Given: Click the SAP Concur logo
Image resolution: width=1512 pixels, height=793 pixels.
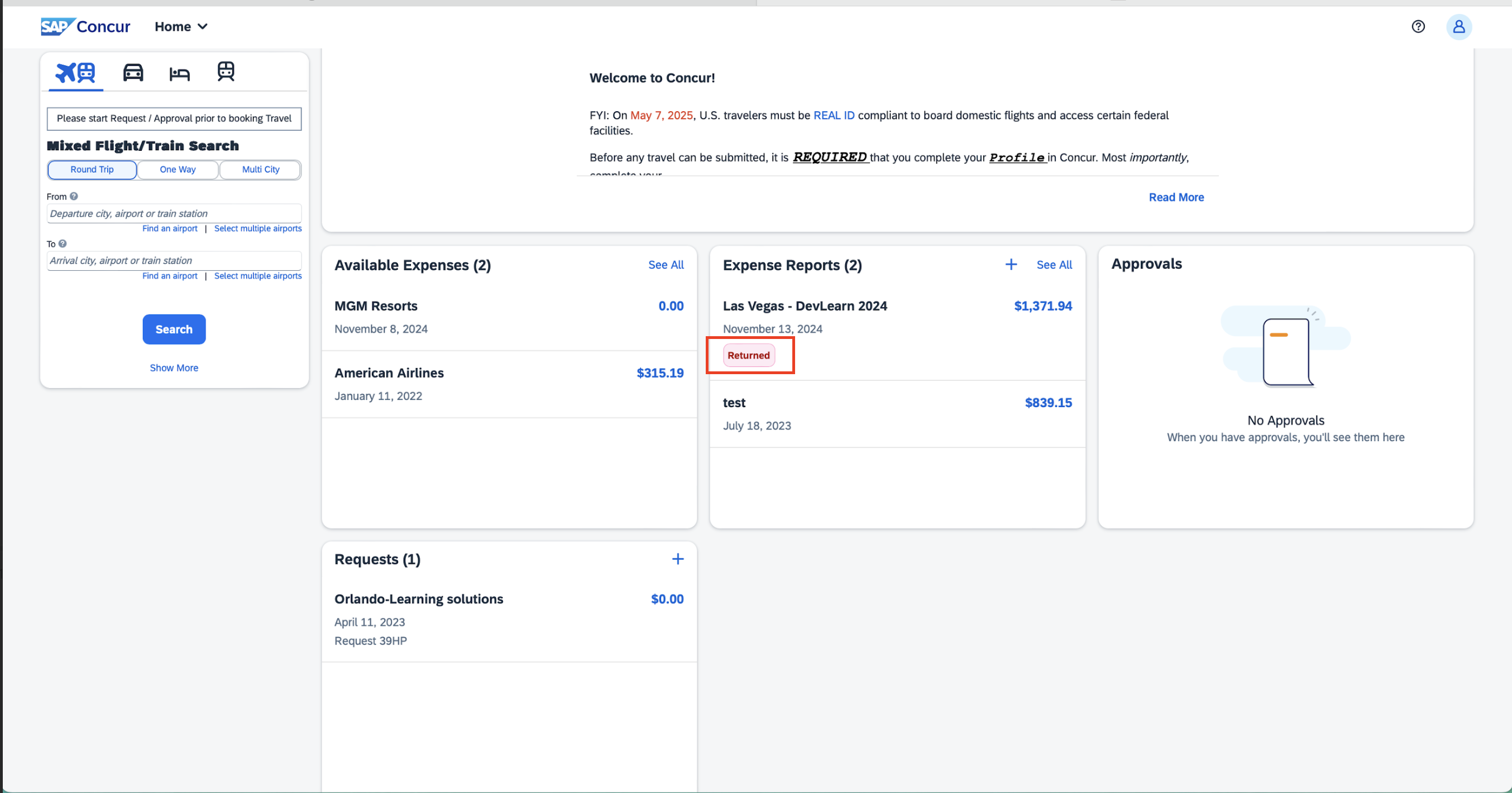Looking at the screenshot, I should click(x=85, y=26).
